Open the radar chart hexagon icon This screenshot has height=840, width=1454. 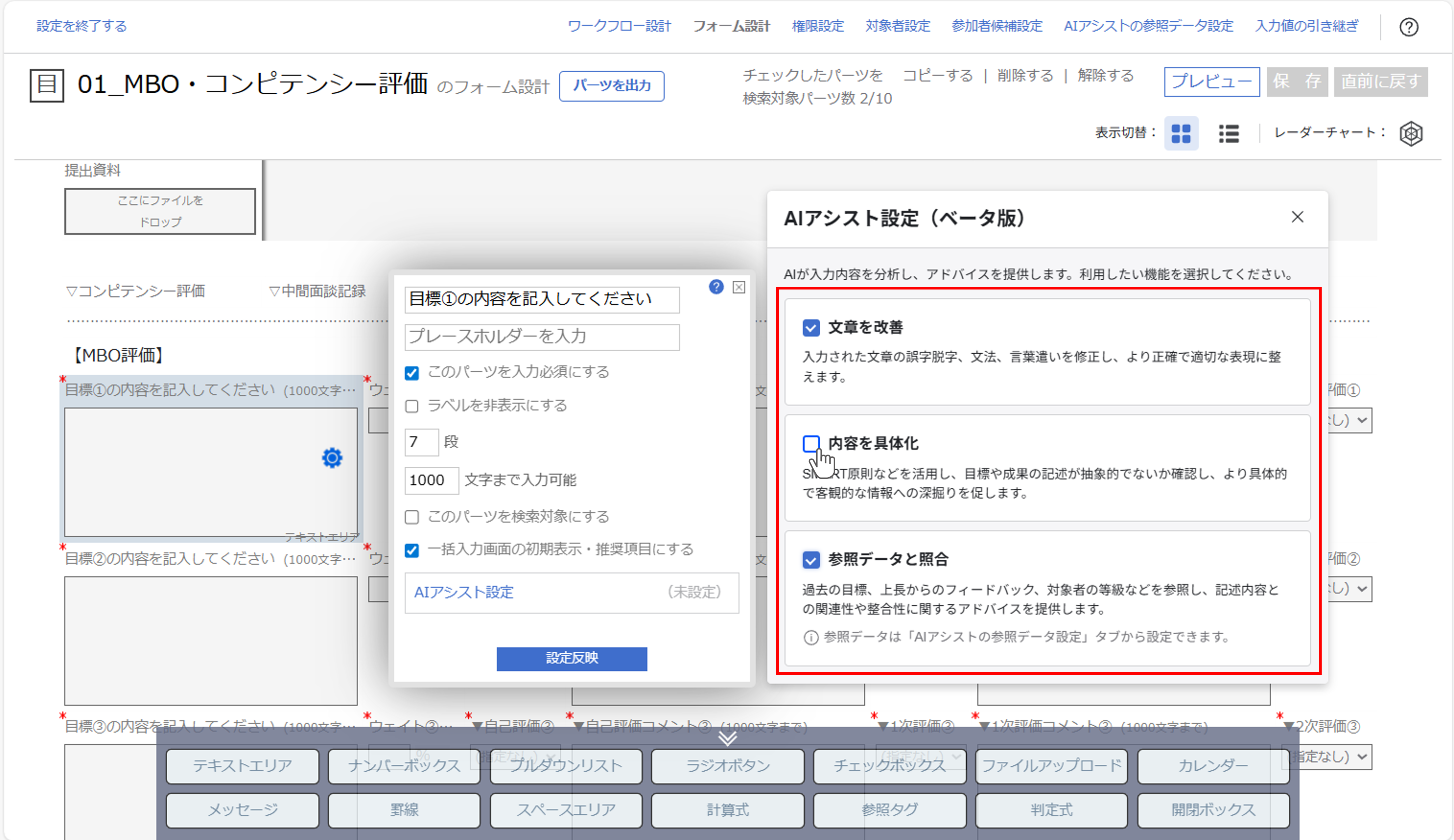(1411, 133)
